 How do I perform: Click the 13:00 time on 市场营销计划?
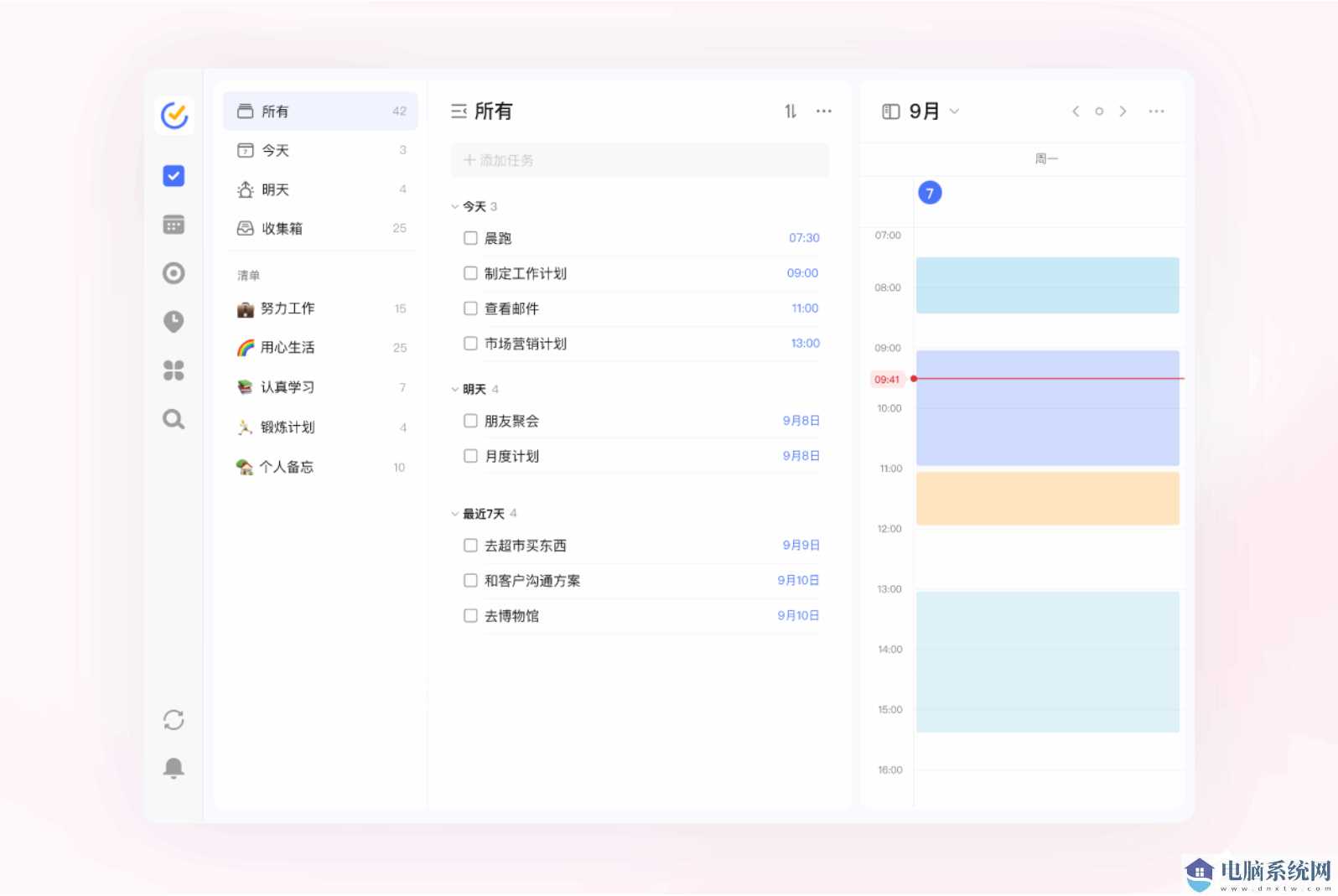click(805, 344)
